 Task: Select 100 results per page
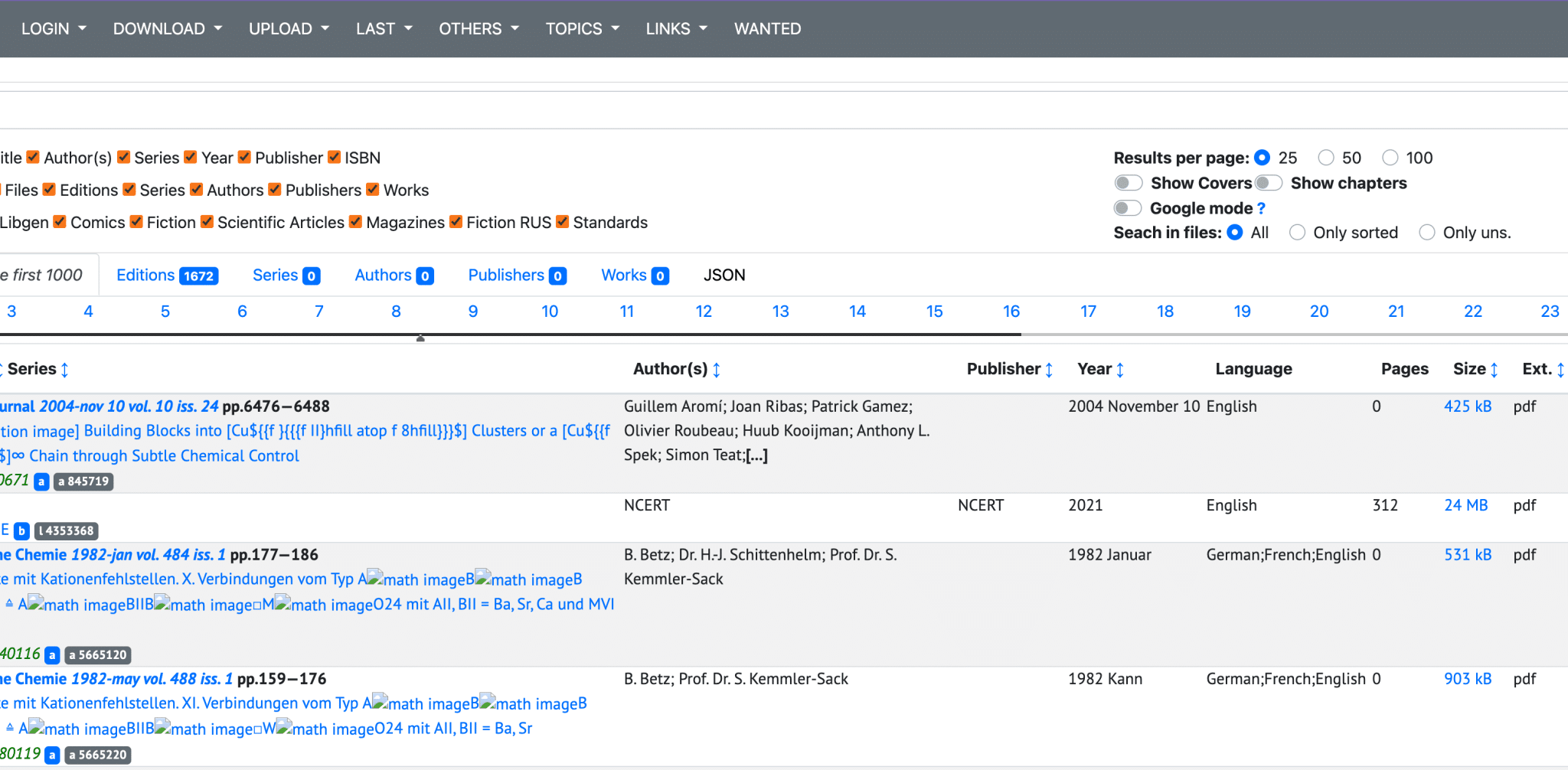1391,158
